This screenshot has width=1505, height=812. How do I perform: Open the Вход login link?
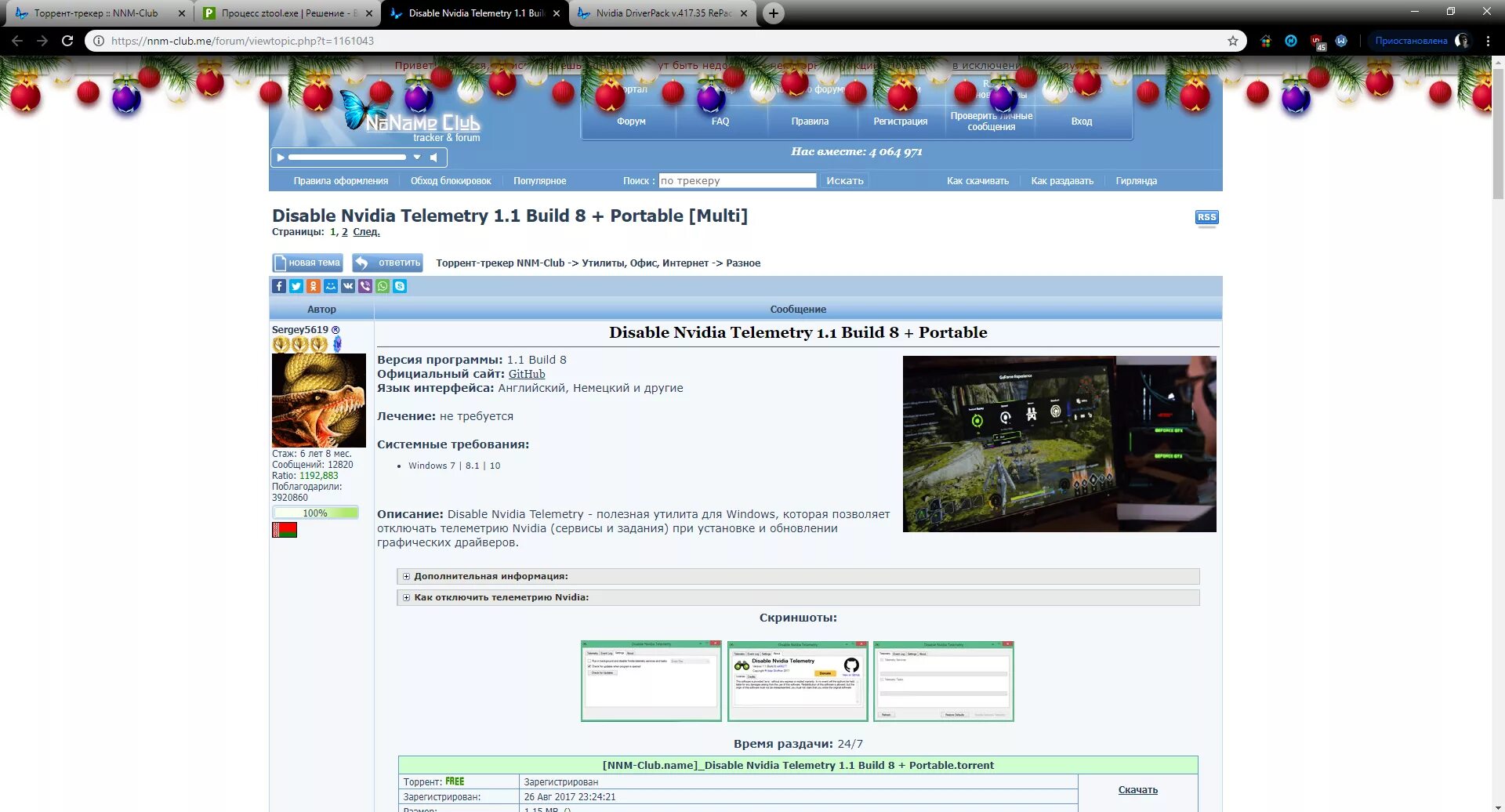coord(1082,121)
